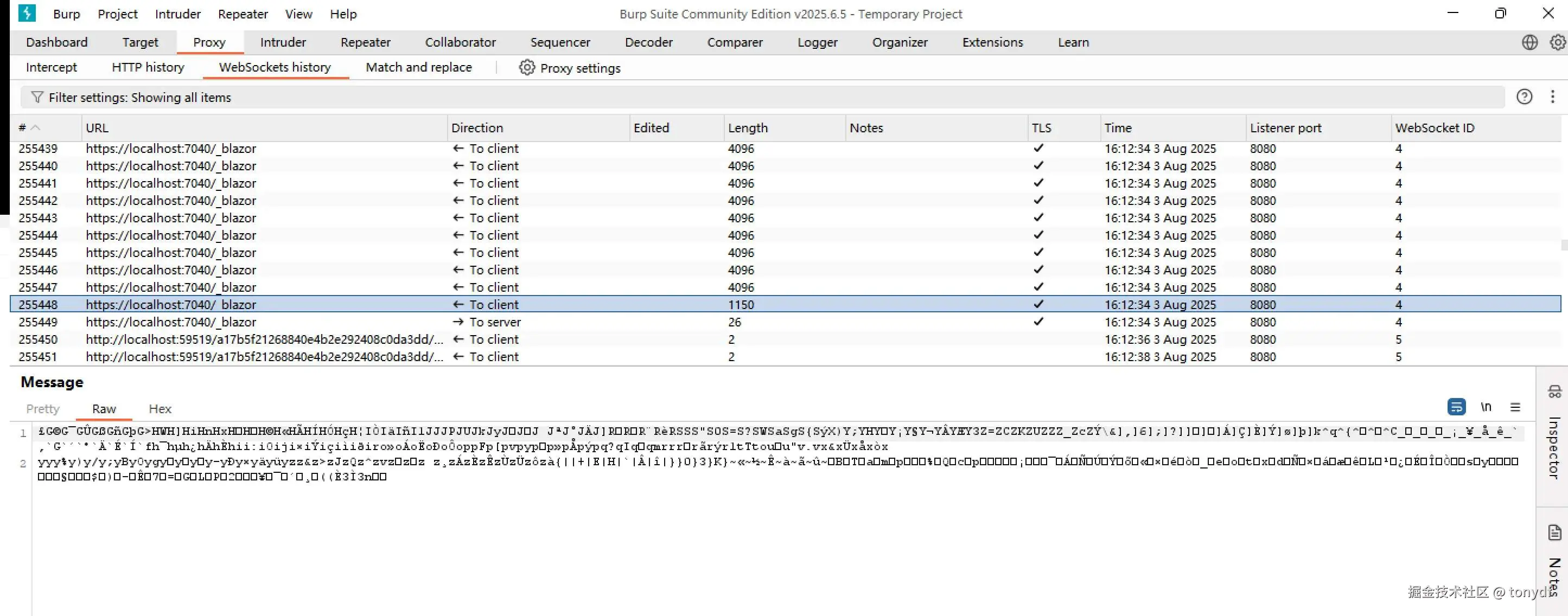1568x616 pixels.
Task: Open the filter bar three-dot options menu
Action: (1552, 97)
